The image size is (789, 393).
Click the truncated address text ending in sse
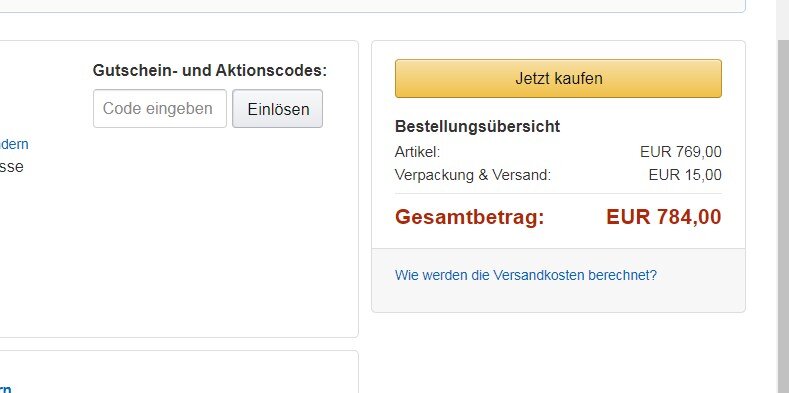click(x=12, y=167)
